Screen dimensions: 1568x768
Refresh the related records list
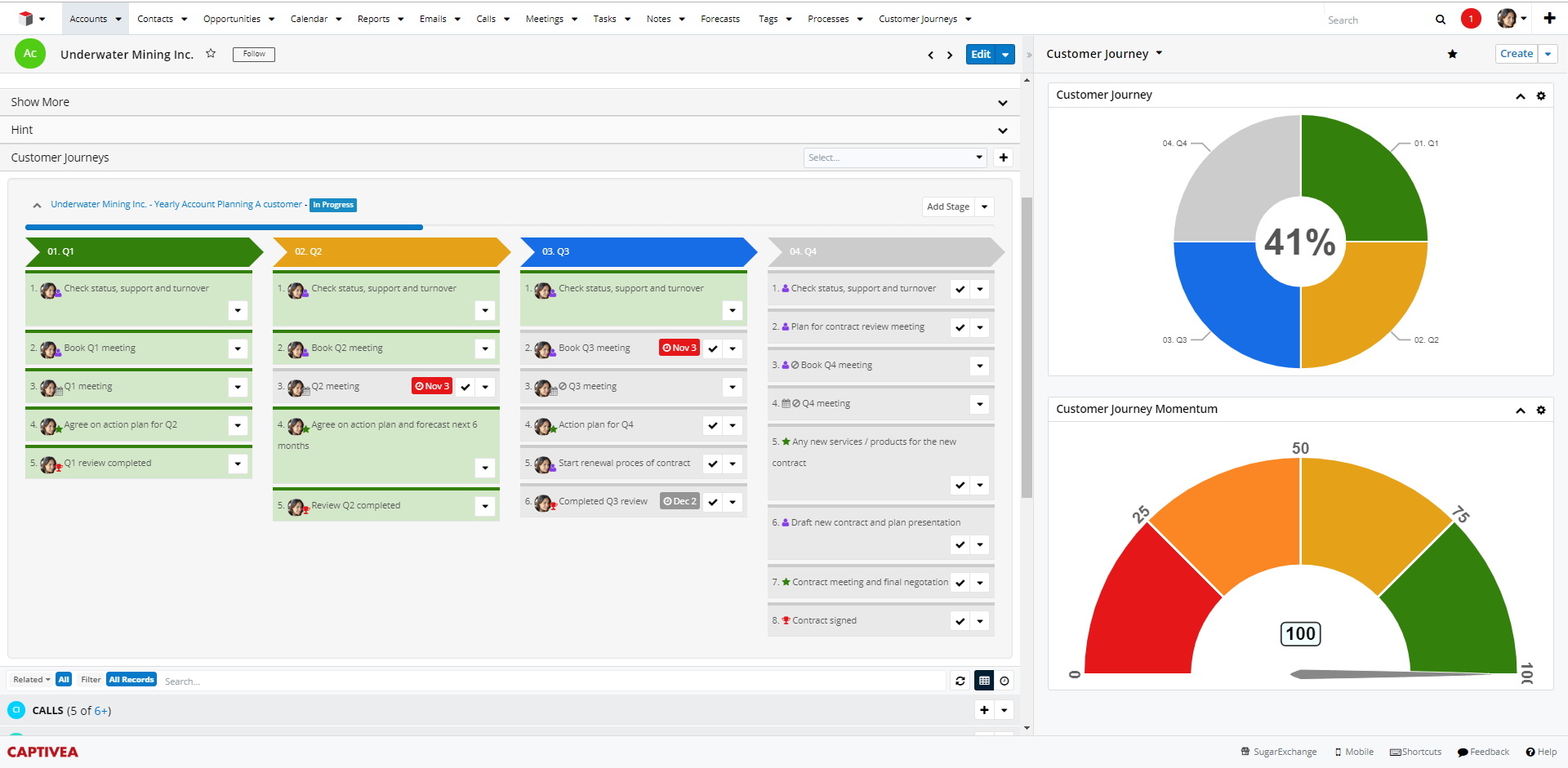pos(960,680)
